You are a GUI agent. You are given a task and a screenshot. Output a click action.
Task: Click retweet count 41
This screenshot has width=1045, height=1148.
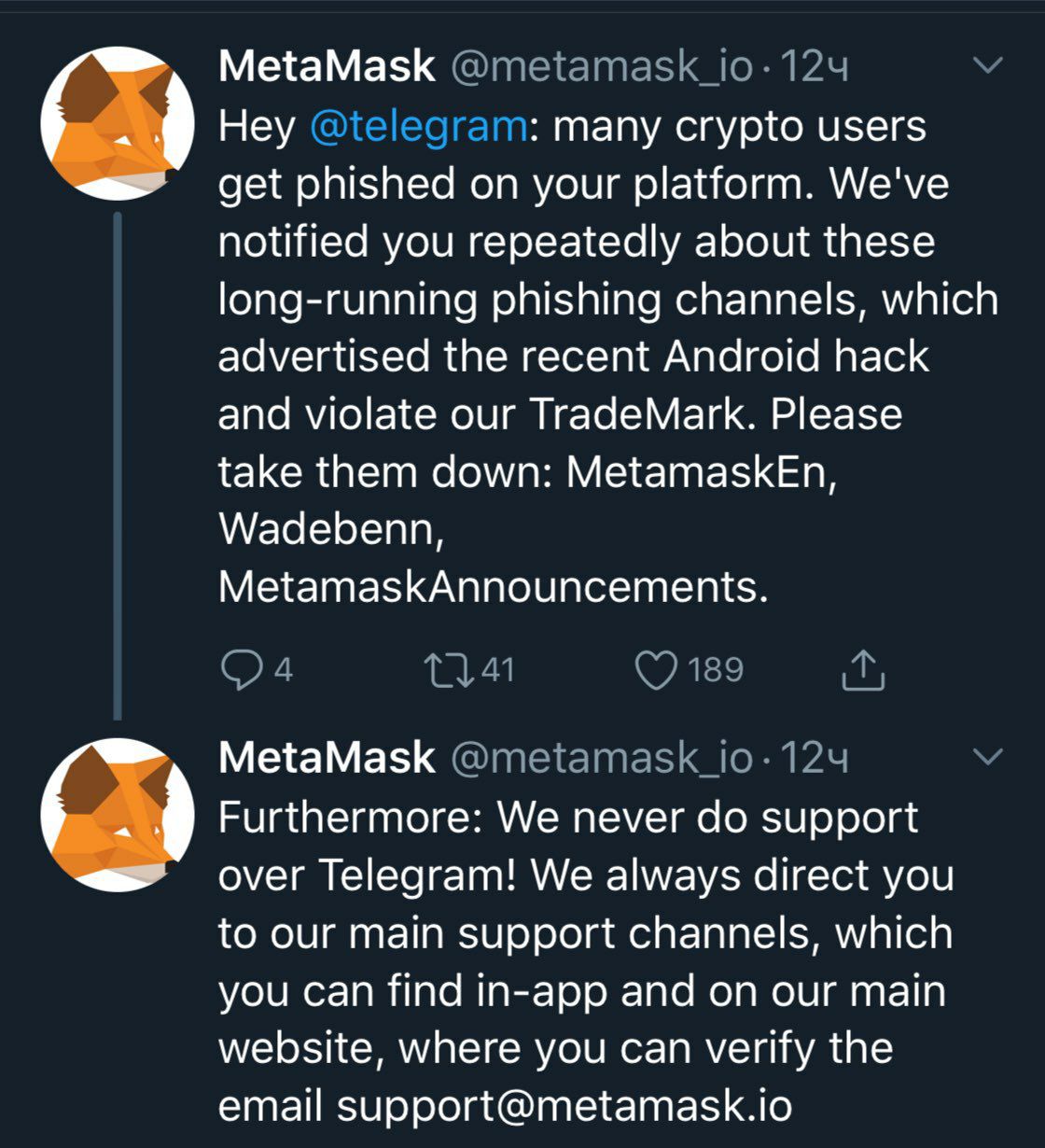[497, 670]
